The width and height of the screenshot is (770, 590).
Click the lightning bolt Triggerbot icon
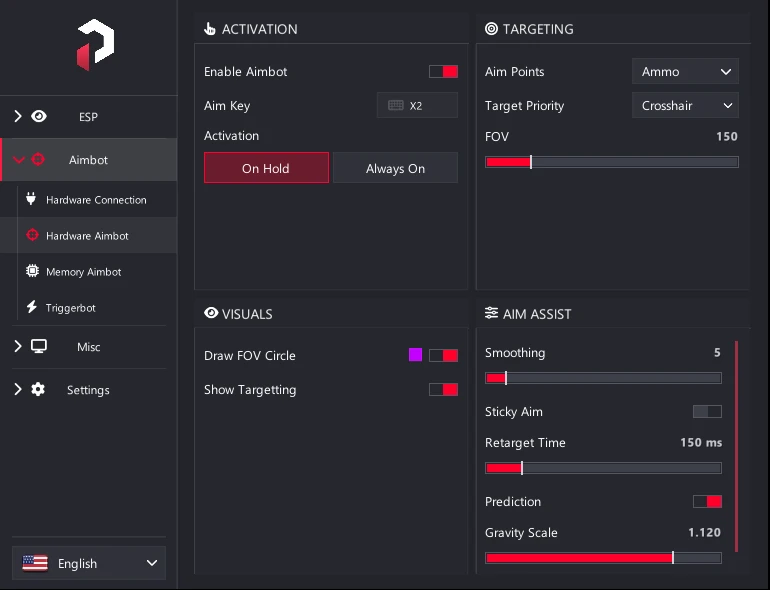point(32,307)
